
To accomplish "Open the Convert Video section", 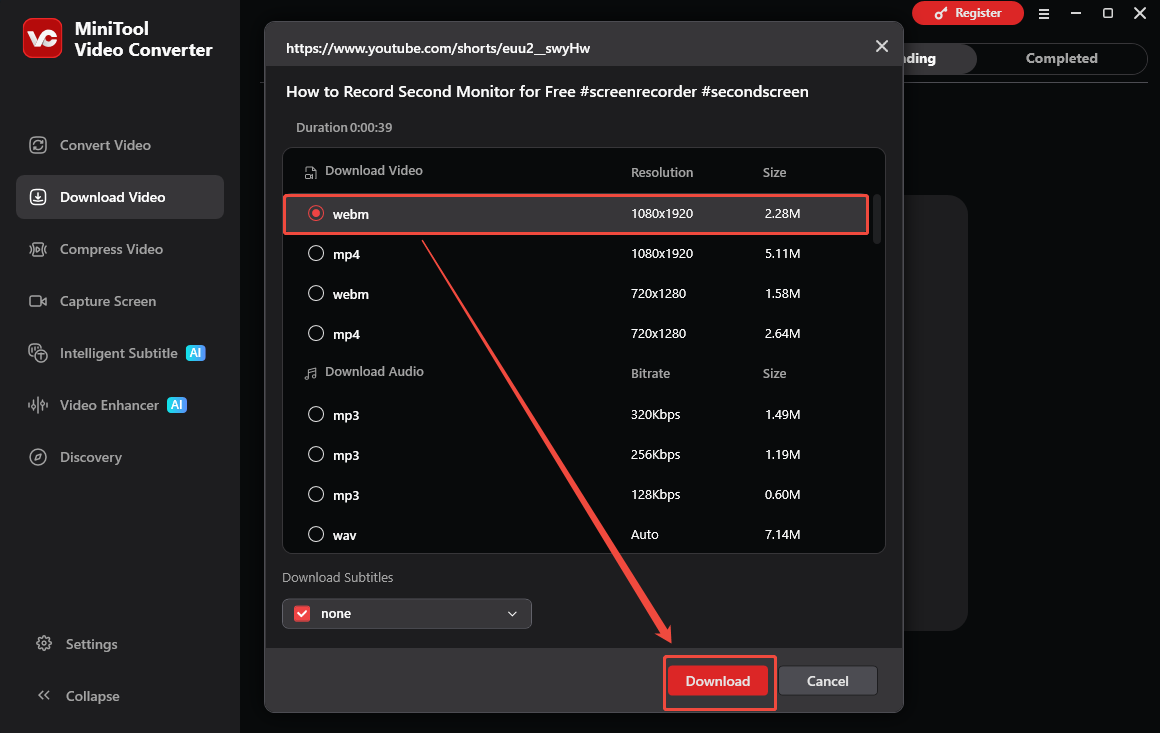I will (120, 145).
